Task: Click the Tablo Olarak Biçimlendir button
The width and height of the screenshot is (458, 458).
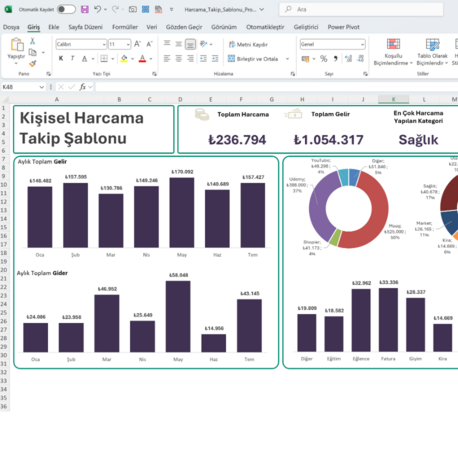Action: point(432,52)
